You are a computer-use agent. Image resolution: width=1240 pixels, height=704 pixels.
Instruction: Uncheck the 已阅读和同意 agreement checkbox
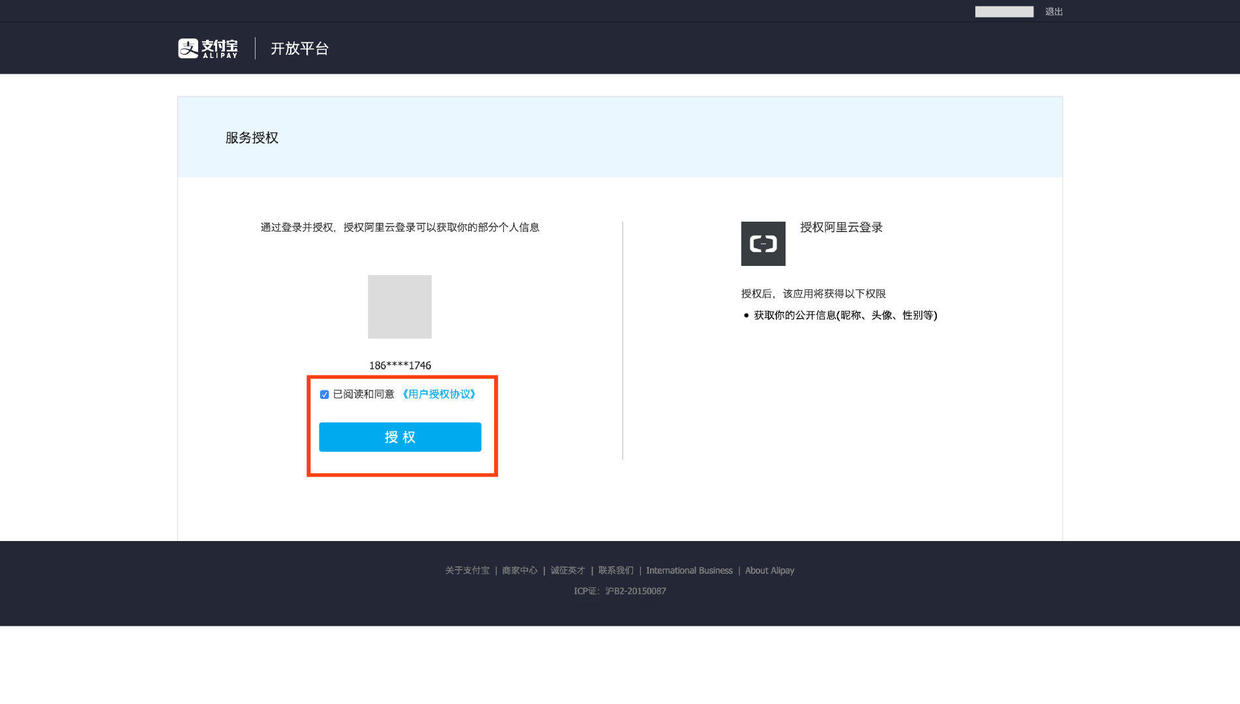tap(324, 395)
